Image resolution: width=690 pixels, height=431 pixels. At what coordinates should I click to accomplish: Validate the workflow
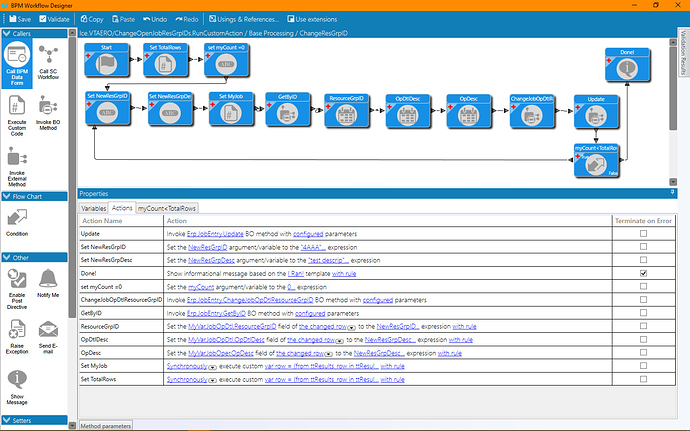[54, 19]
